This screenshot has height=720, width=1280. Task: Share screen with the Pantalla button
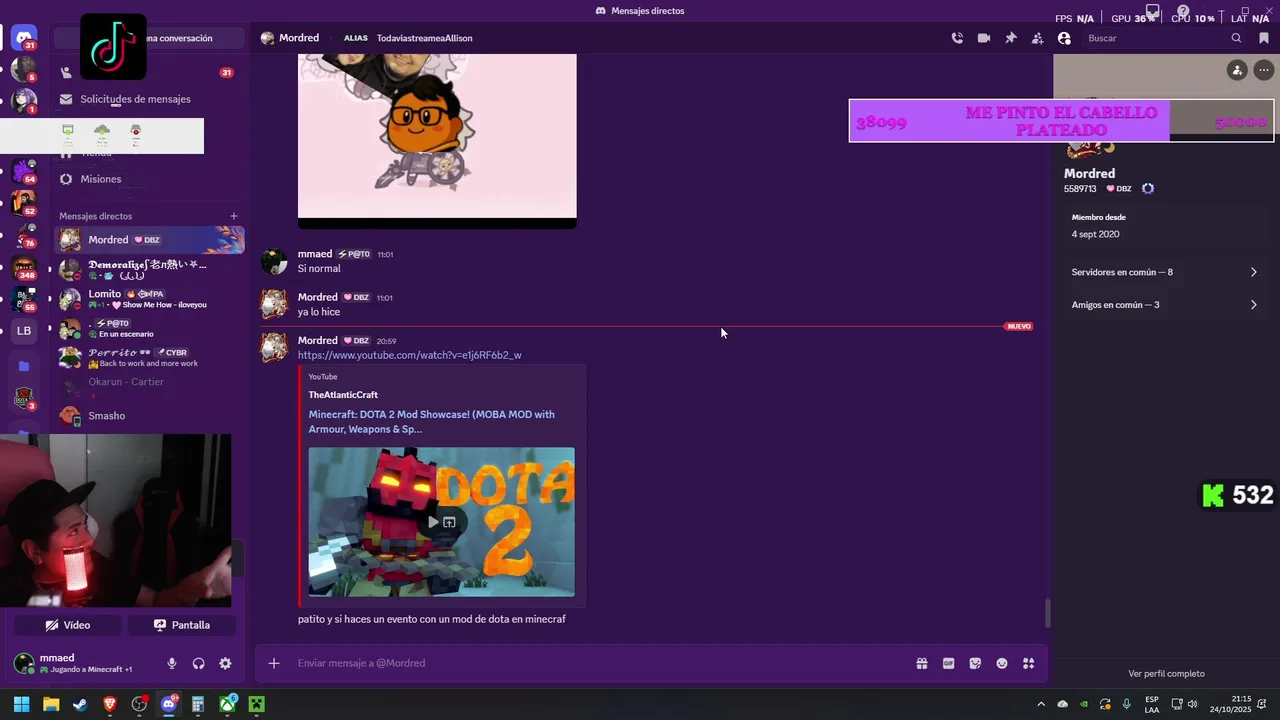click(182, 625)
